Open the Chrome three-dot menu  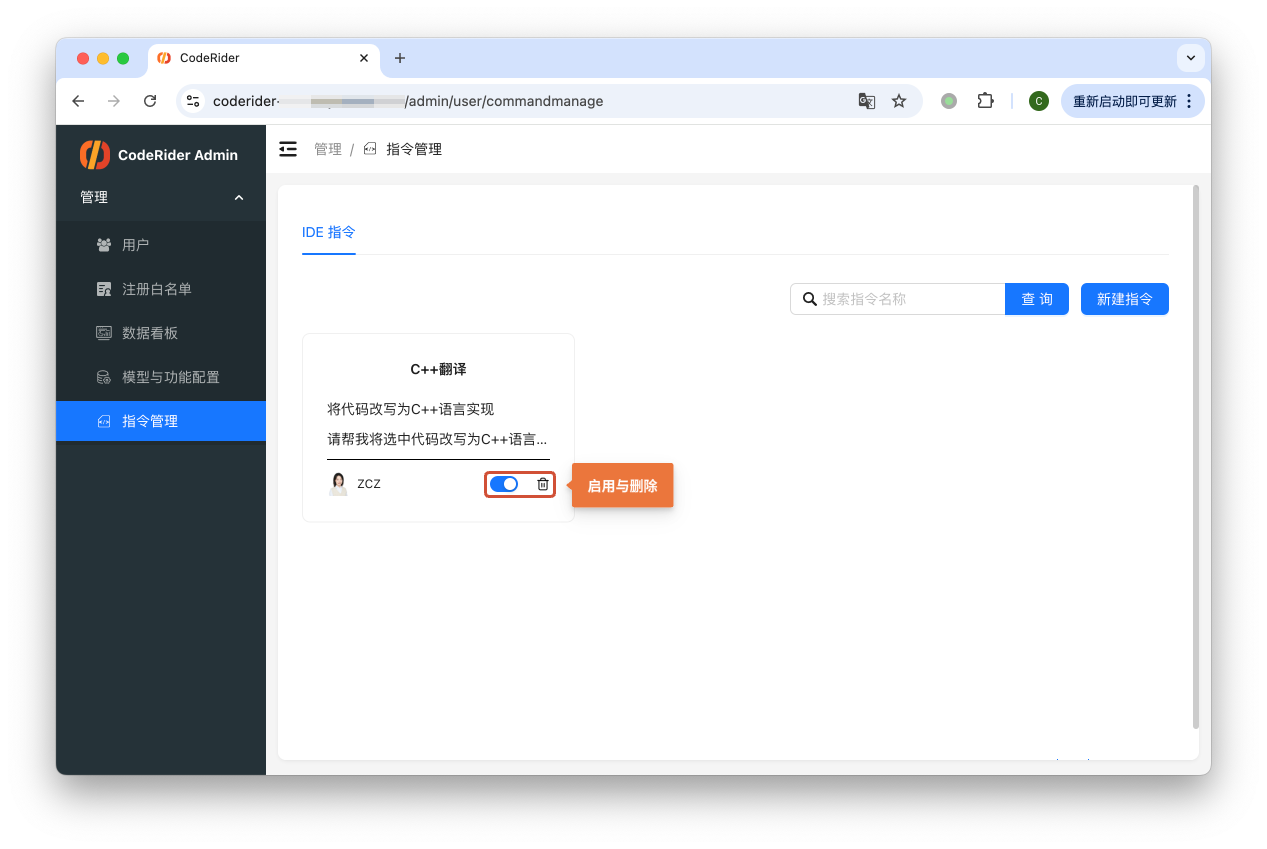coord(1188,101)
